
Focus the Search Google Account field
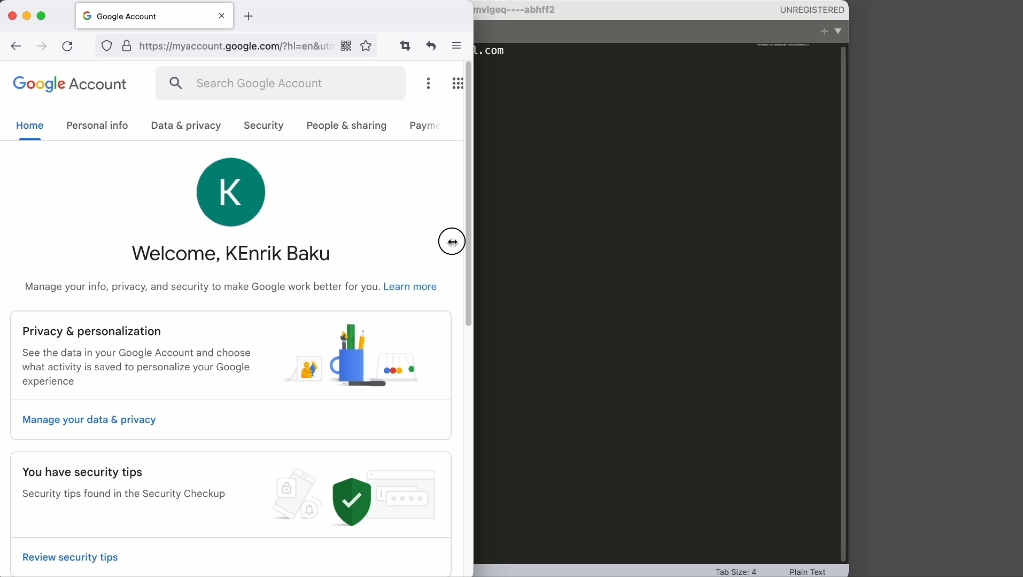281,84
